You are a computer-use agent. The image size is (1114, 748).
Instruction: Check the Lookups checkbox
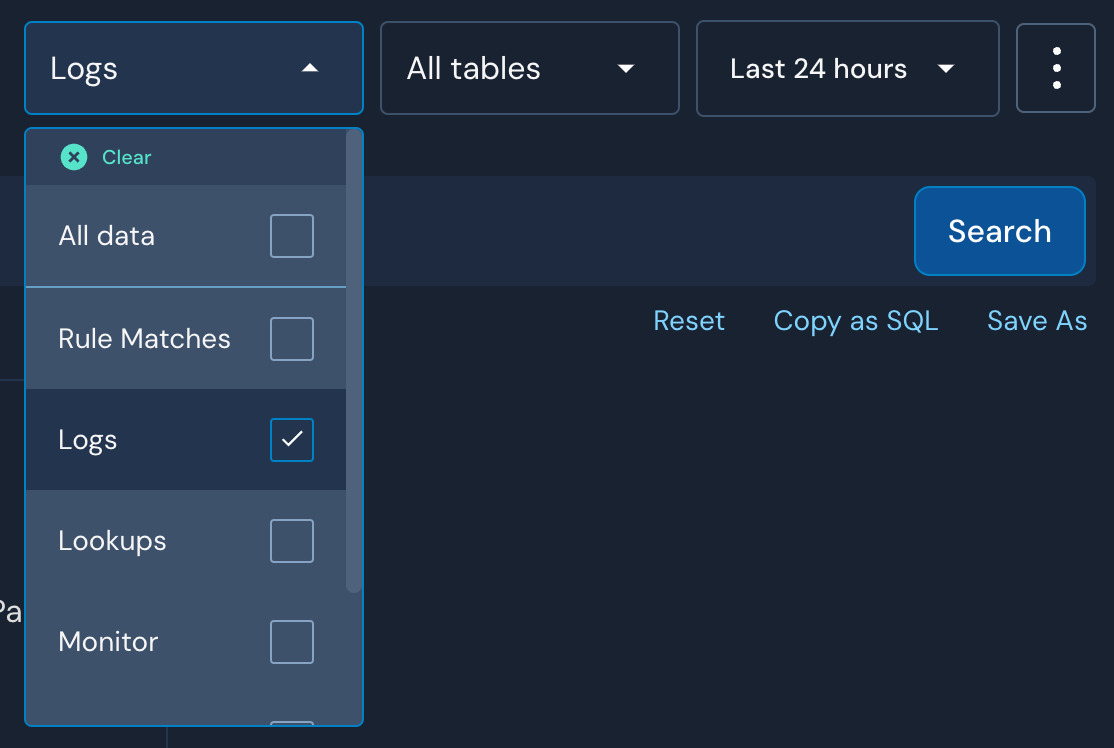[x=291, y=540]
